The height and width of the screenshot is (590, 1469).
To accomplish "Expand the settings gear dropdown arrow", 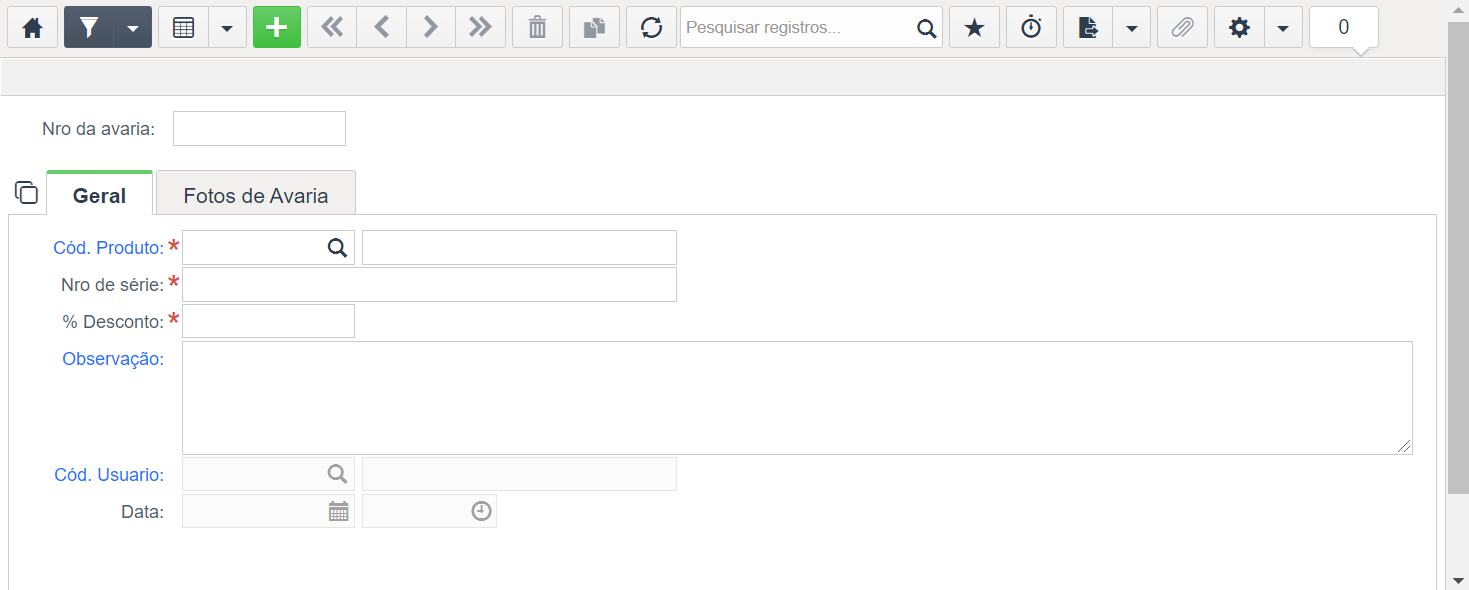I will 1283,28.
